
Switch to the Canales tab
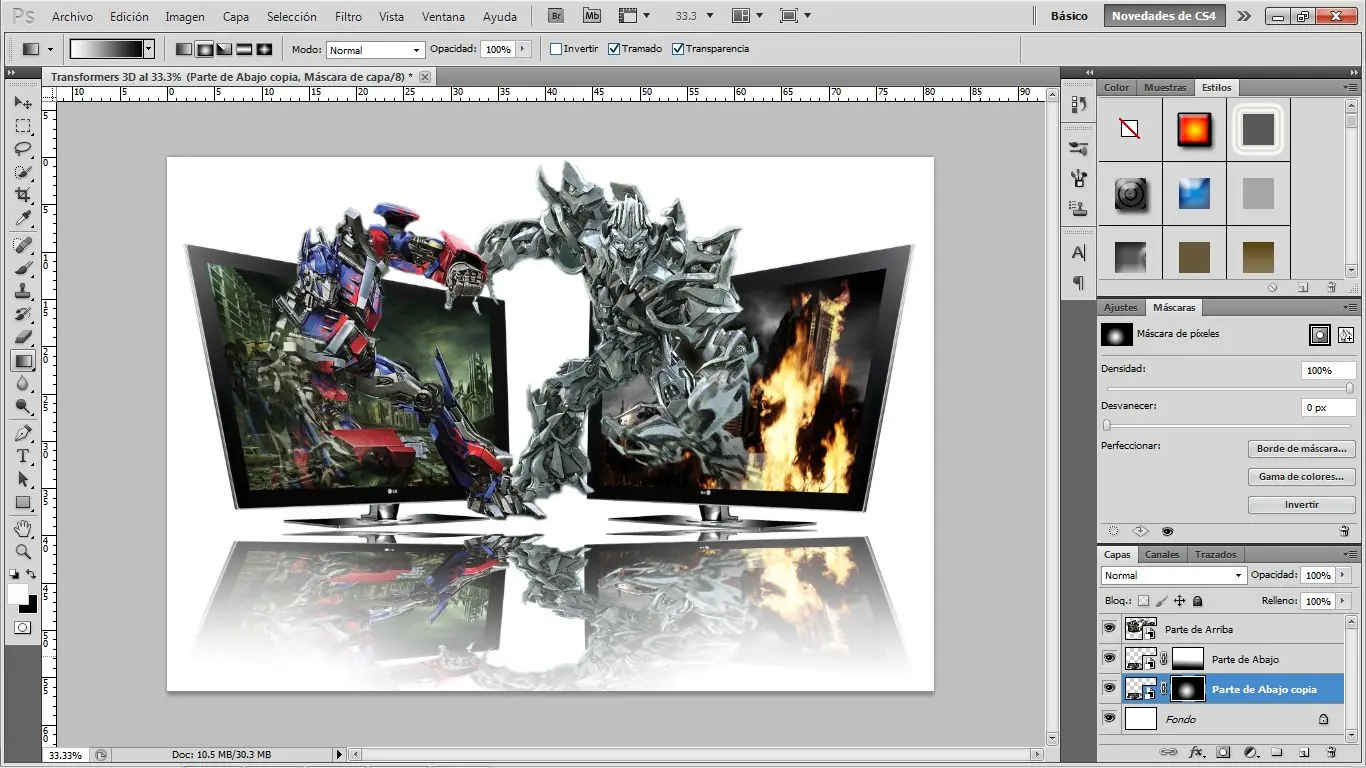coord(1162,554)
